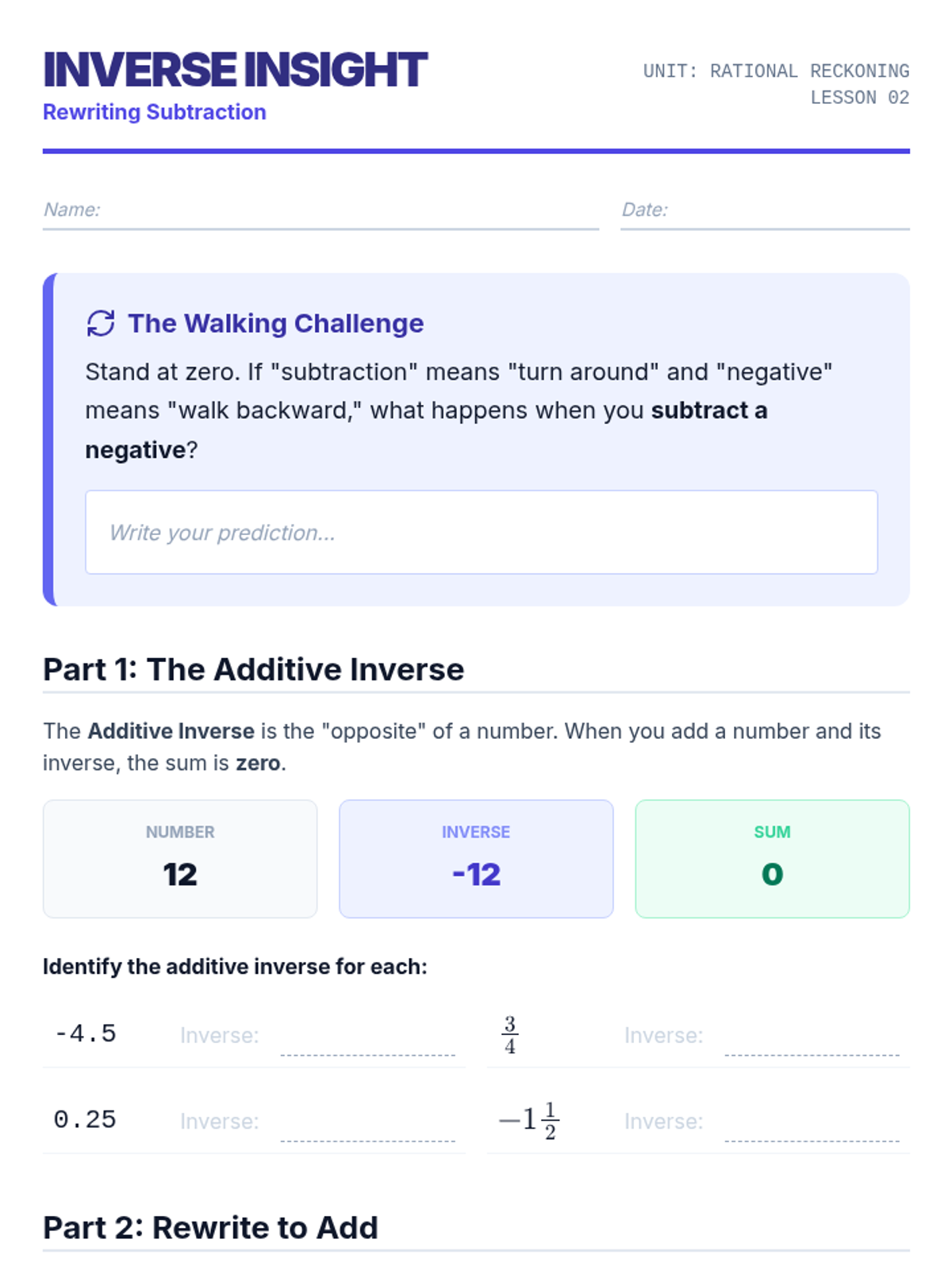Click the refresh arrows icon beside Walking Challenge
Image resolution: width=952 pixels, height=1270 pixels.
click(101, 324)
